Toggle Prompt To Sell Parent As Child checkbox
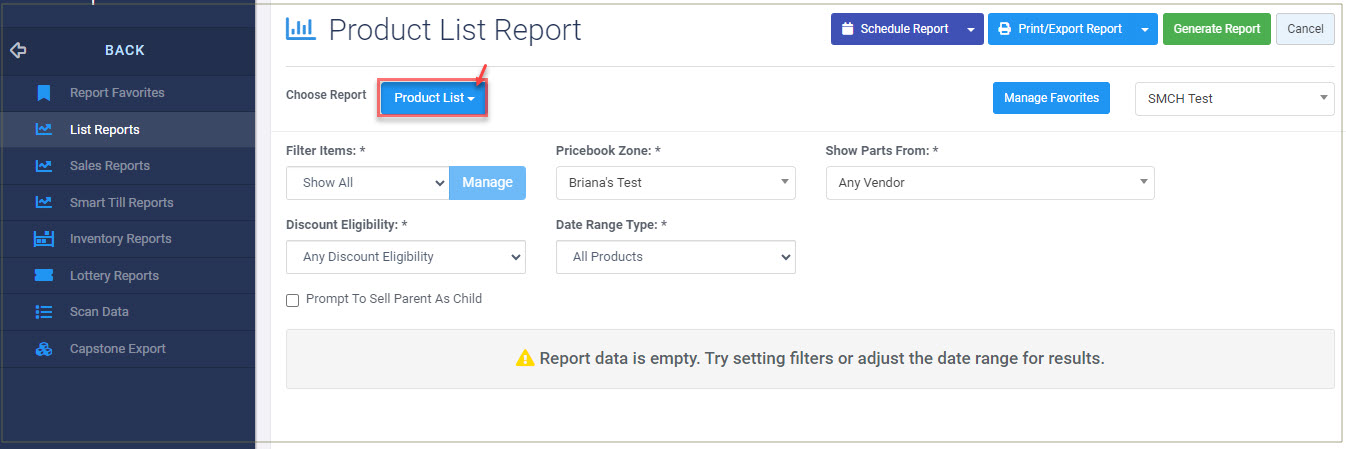The image size is (1346, 449). [x=293, y=300]
